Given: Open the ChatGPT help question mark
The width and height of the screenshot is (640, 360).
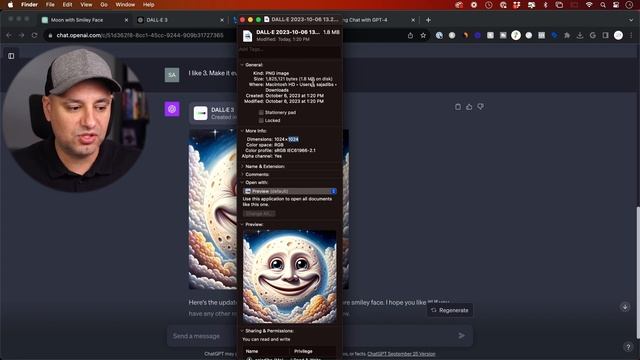Looking at the screenshot, I should click(x=628, y=347).
